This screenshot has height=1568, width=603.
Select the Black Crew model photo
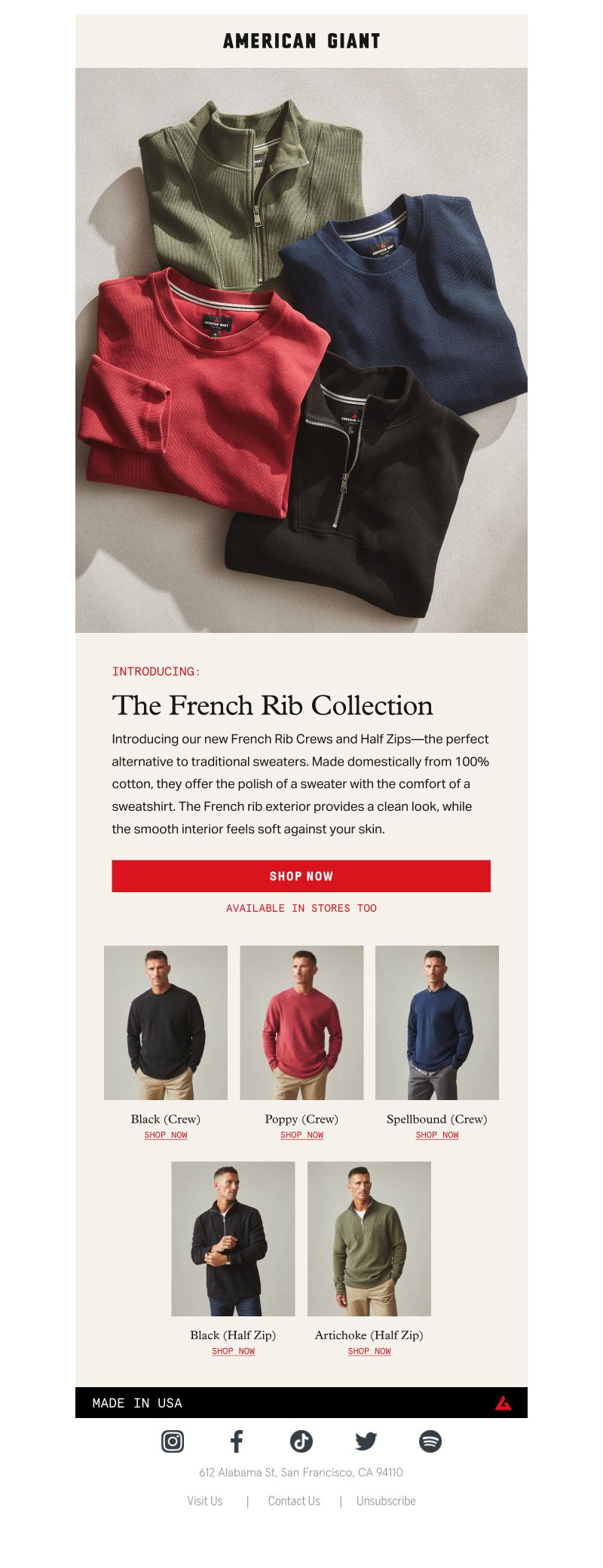(x=166, y=1022)
